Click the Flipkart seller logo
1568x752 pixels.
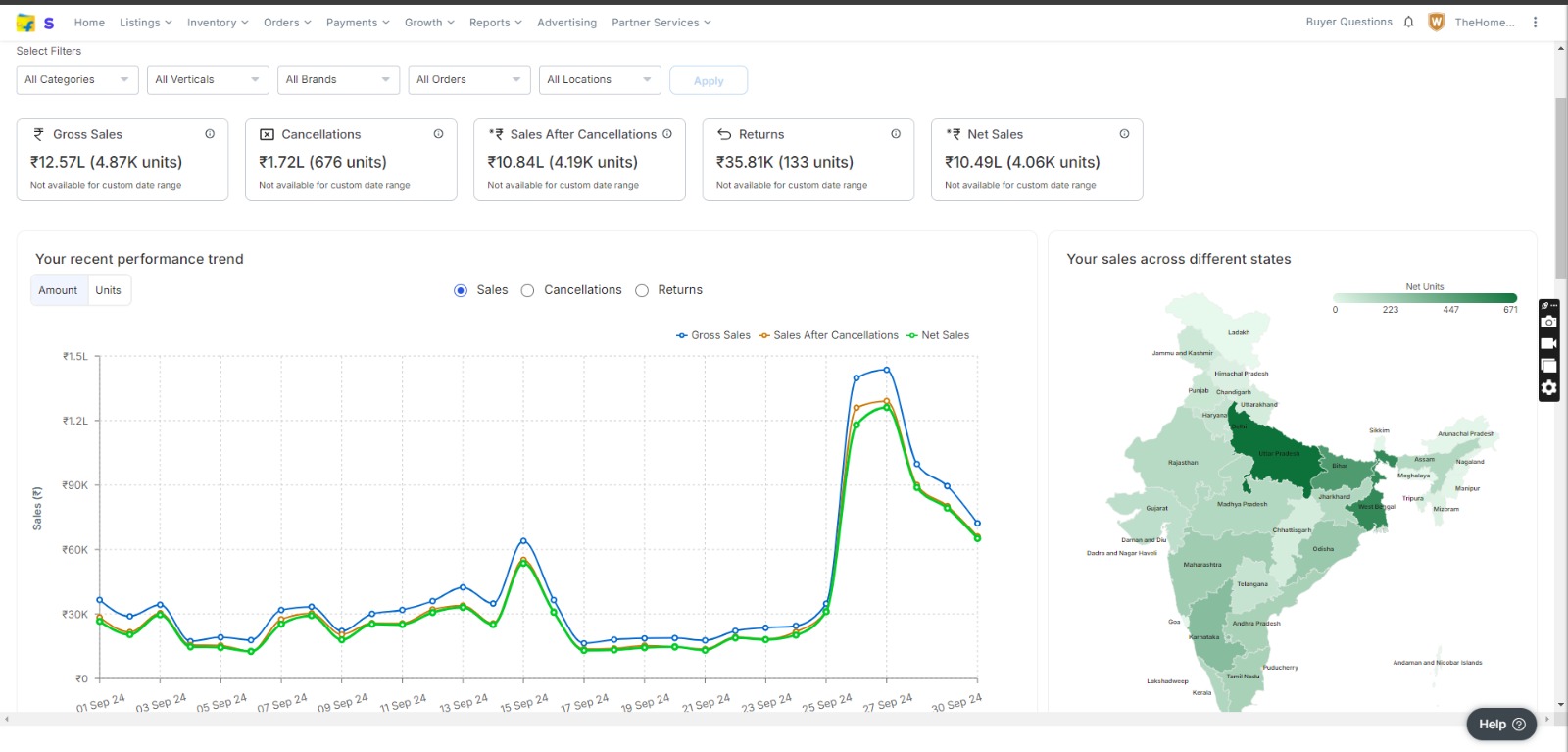(x=35, y=23)
